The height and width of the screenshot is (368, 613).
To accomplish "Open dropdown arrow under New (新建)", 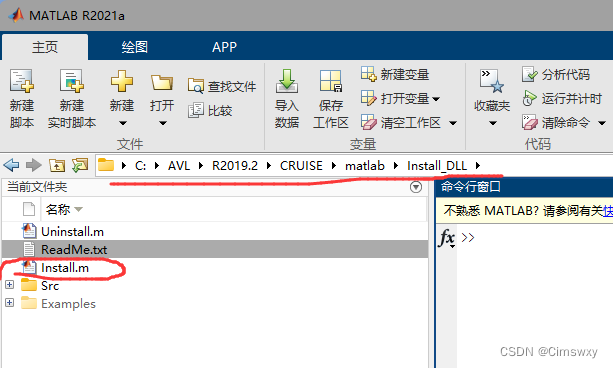I will pos(123,123).
